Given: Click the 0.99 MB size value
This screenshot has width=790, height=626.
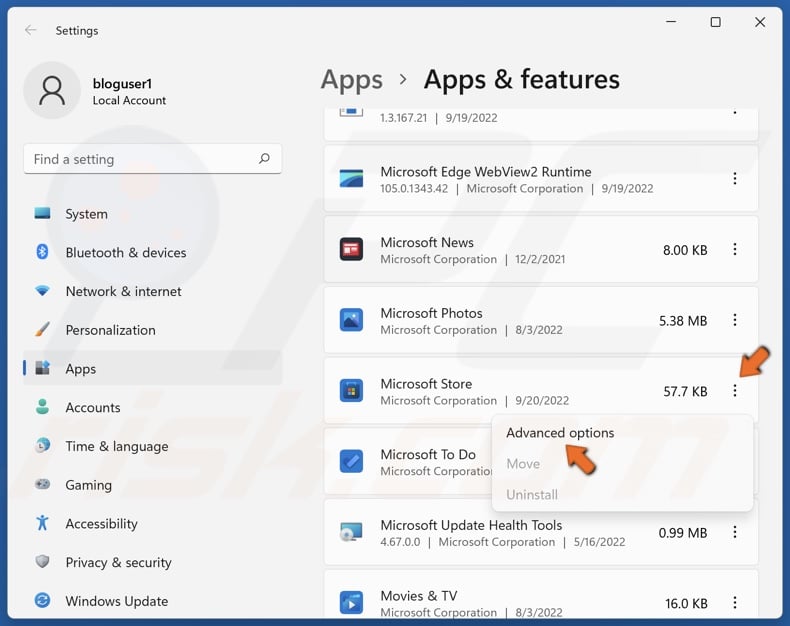Looking at the screenshot, I should (683, 533).
